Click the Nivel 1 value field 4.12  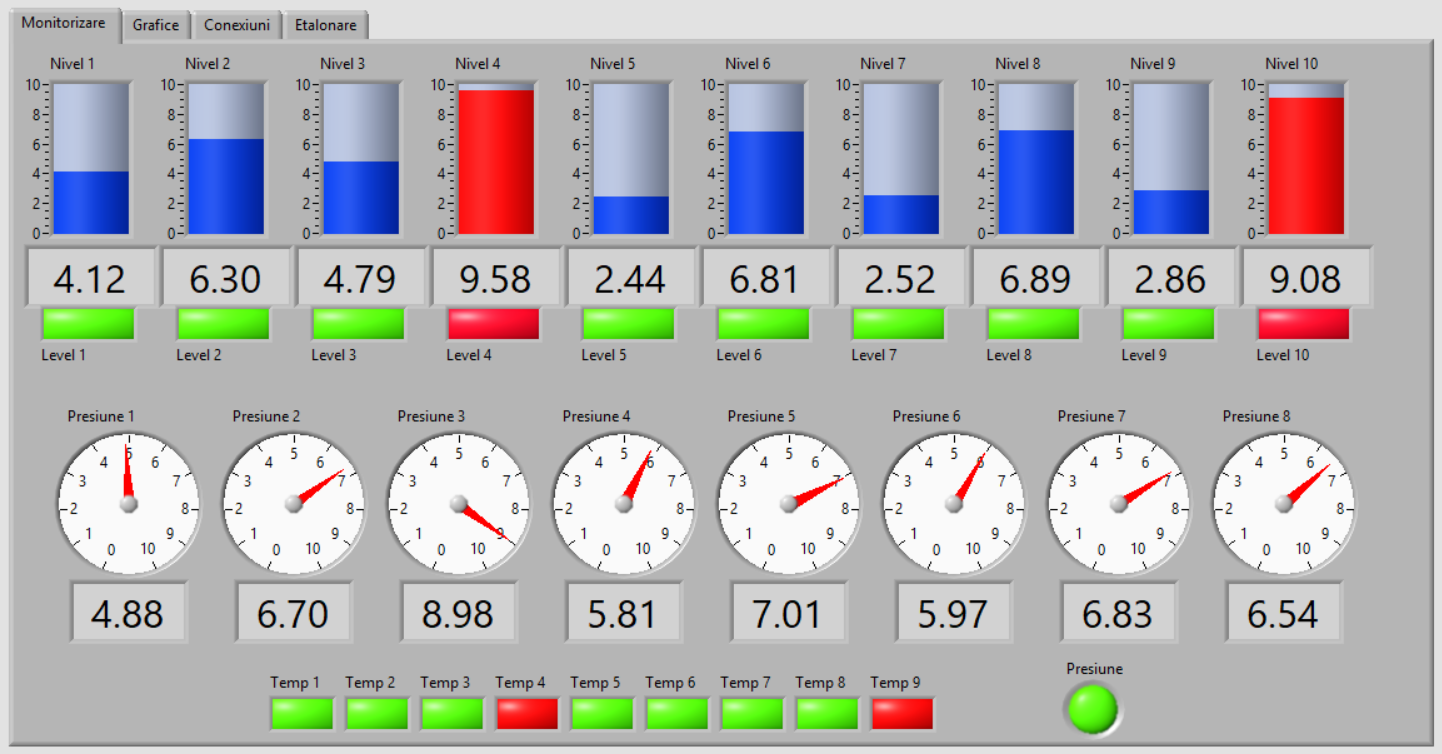point(90,278)
